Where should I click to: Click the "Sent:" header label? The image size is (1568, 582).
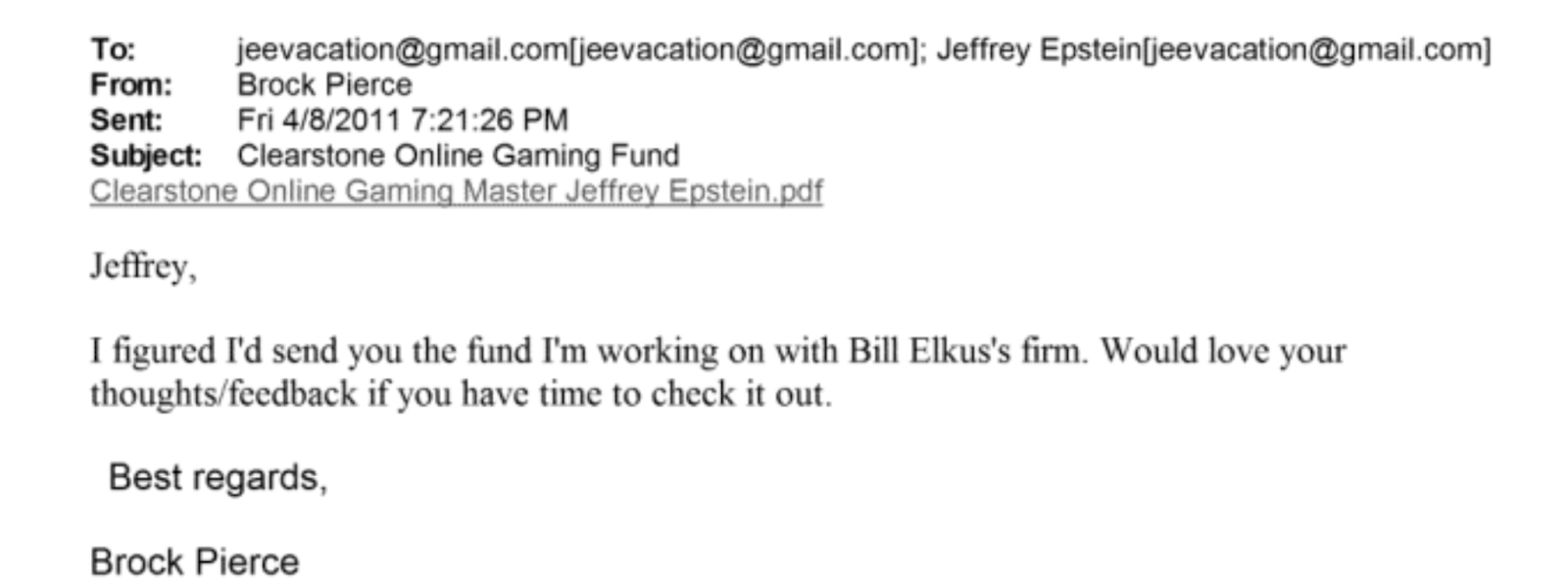pyautogui.click(x=126, y=121)
